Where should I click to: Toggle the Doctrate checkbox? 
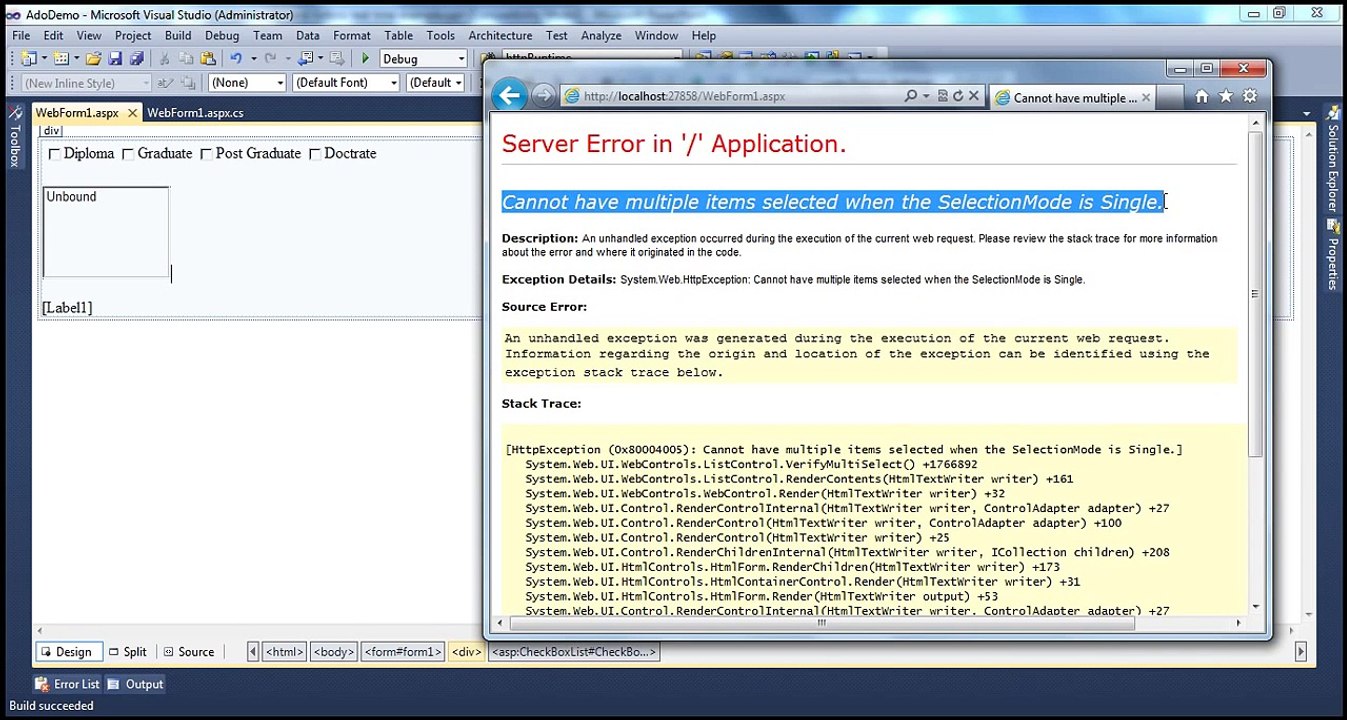[315, 154]
